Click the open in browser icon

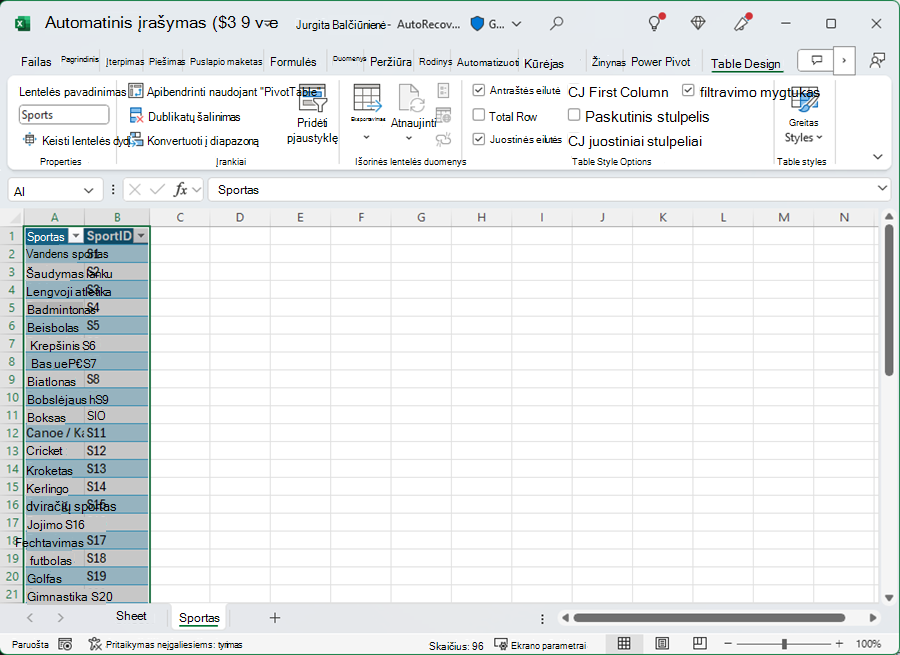click(x=443, y=115)
